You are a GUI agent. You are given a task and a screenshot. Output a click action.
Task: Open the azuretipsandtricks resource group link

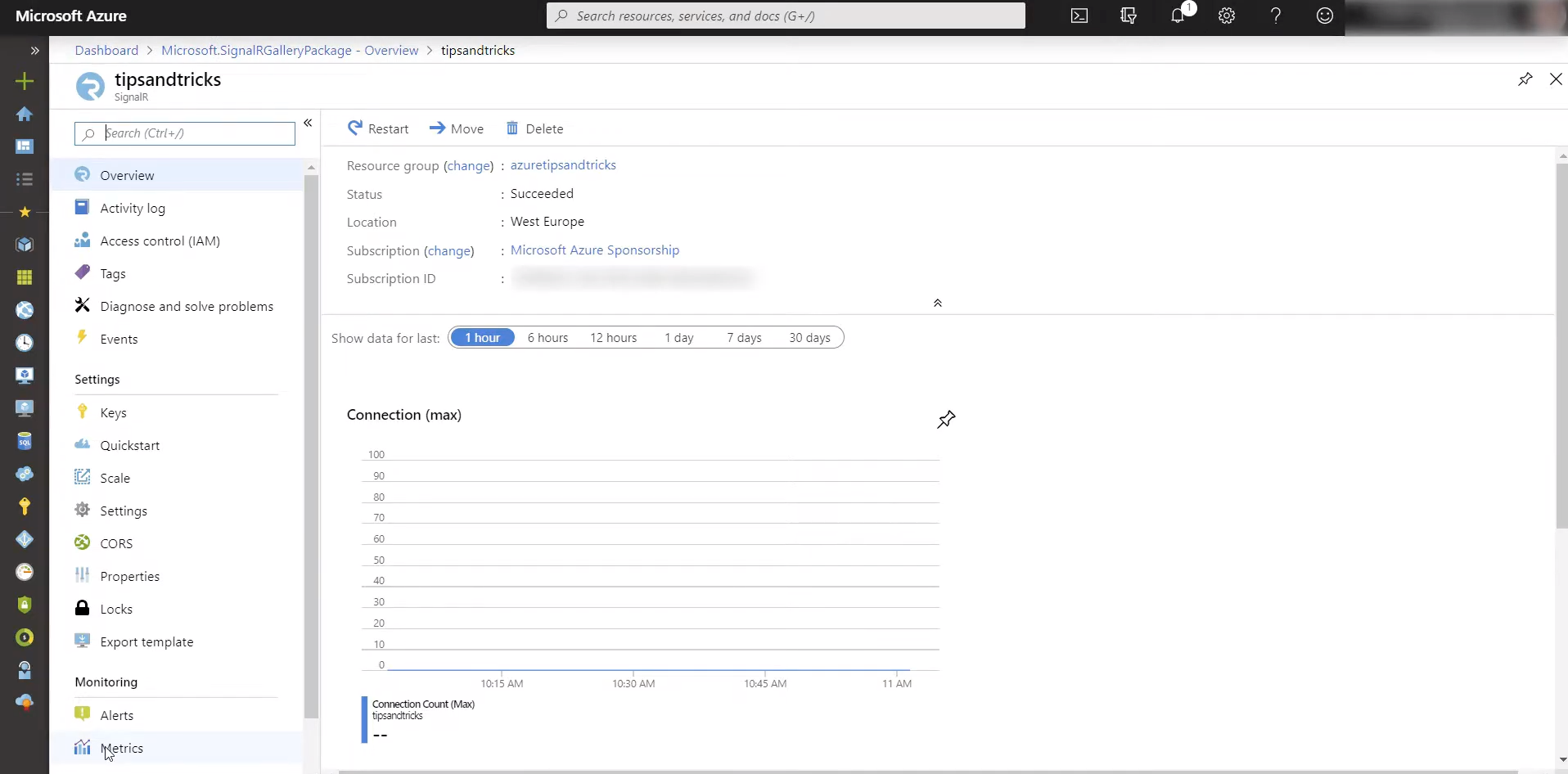click(x=563, y=165)
